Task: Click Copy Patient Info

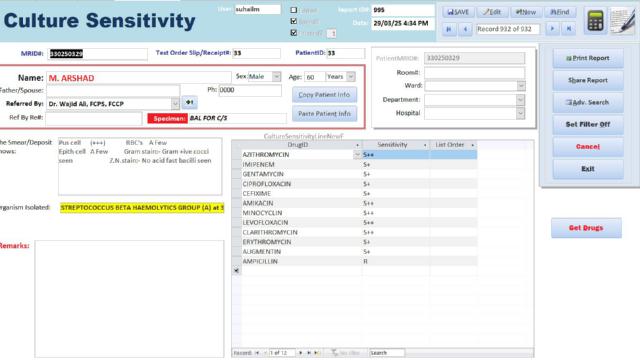Action: coord(324,94)
